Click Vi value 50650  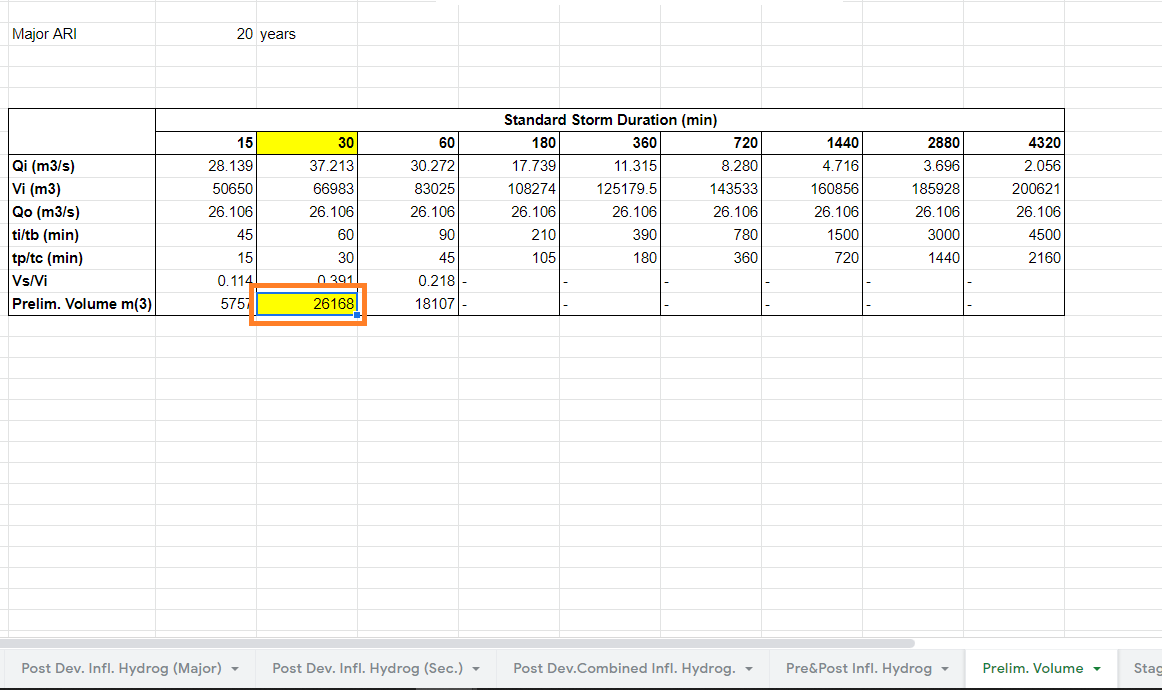click(206, 189)
